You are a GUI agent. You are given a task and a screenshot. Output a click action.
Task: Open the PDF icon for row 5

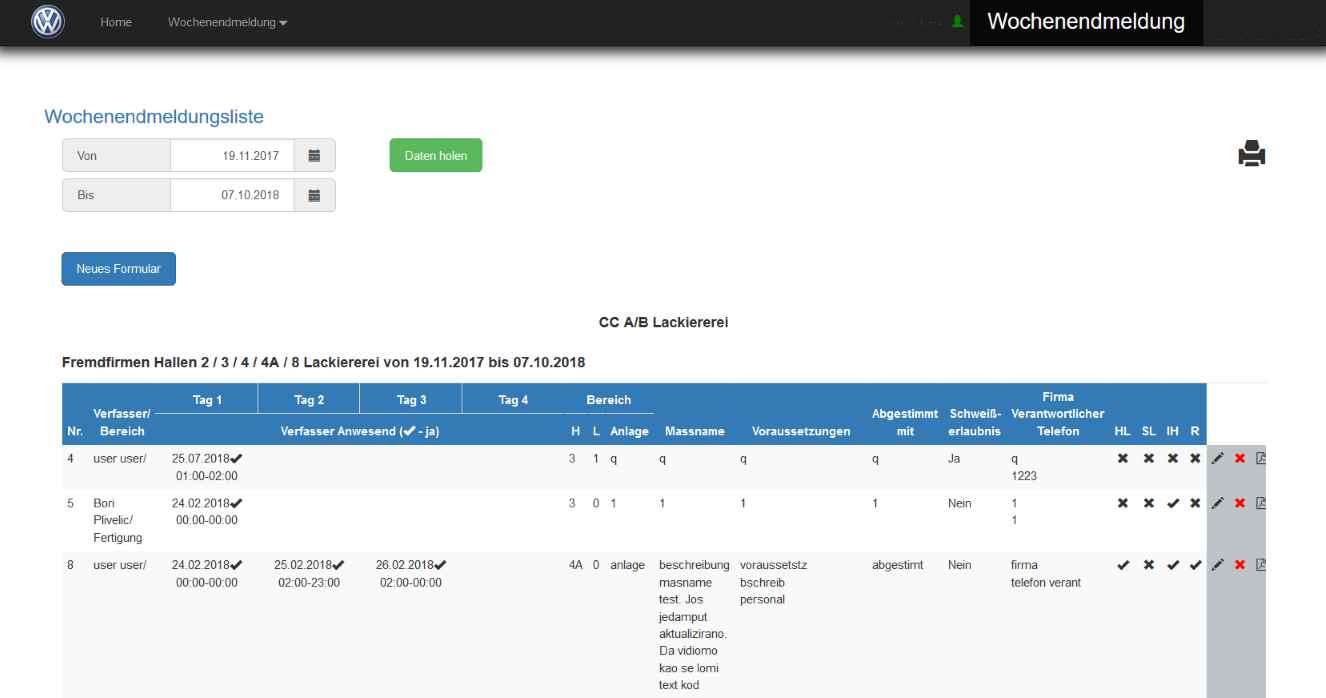pyautogui.click(x=1261, y=504)
